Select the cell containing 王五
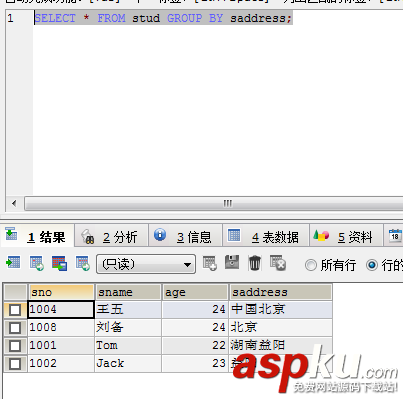The width and height of the screenshot is (403, 399). [128, 309]
